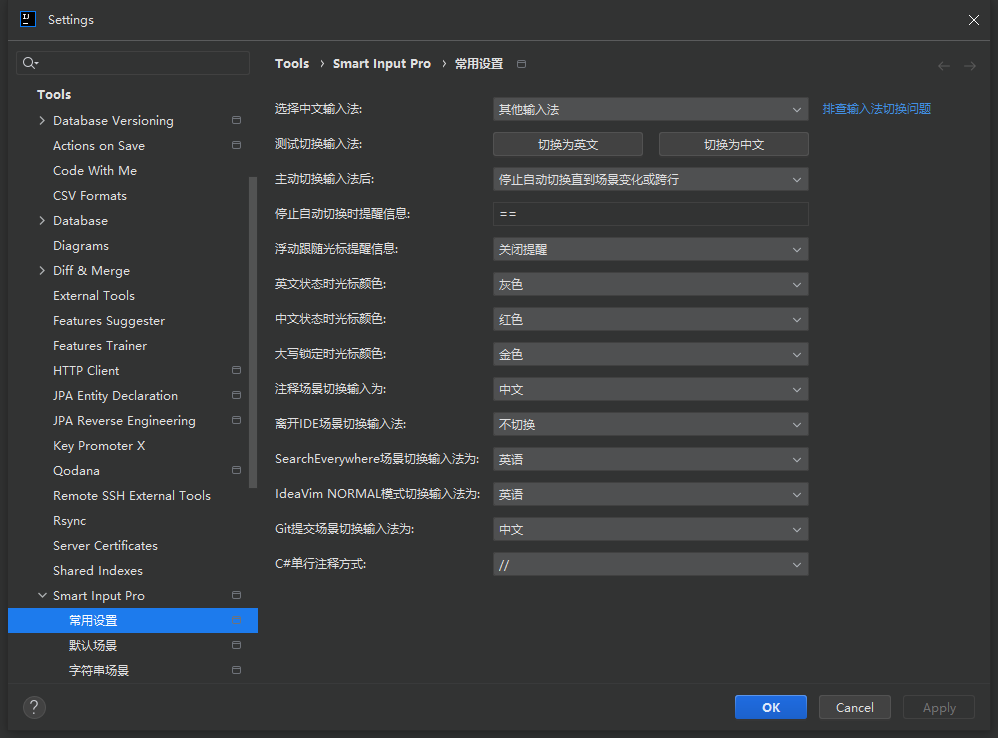The image size is (998, 738).
Task: Select Server Certificates in settings tree
Action: (105, 545)
